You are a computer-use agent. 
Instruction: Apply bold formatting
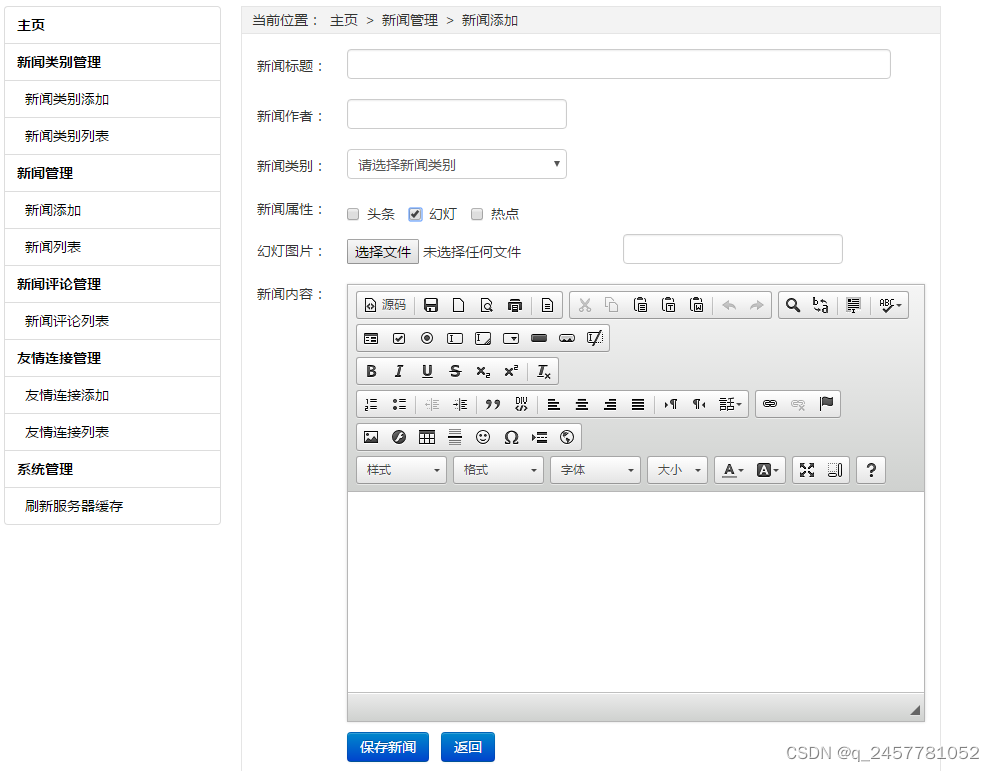[x=371, y=371]
